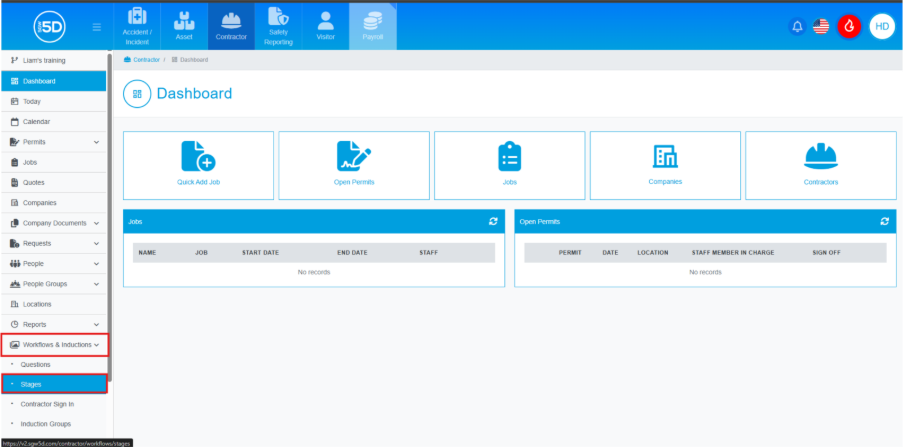Open the Companies building tile icon

665,157
